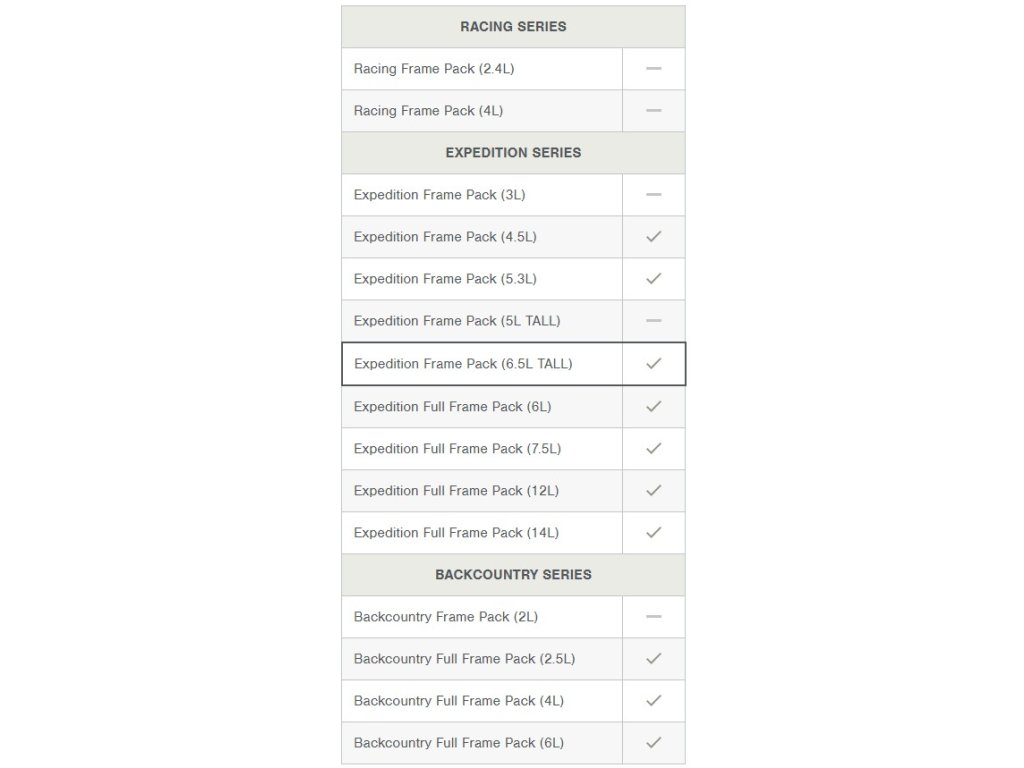Click the Racing Frame Pack (4L) label
Screen dimensions: 1024x768
(428, 111)
